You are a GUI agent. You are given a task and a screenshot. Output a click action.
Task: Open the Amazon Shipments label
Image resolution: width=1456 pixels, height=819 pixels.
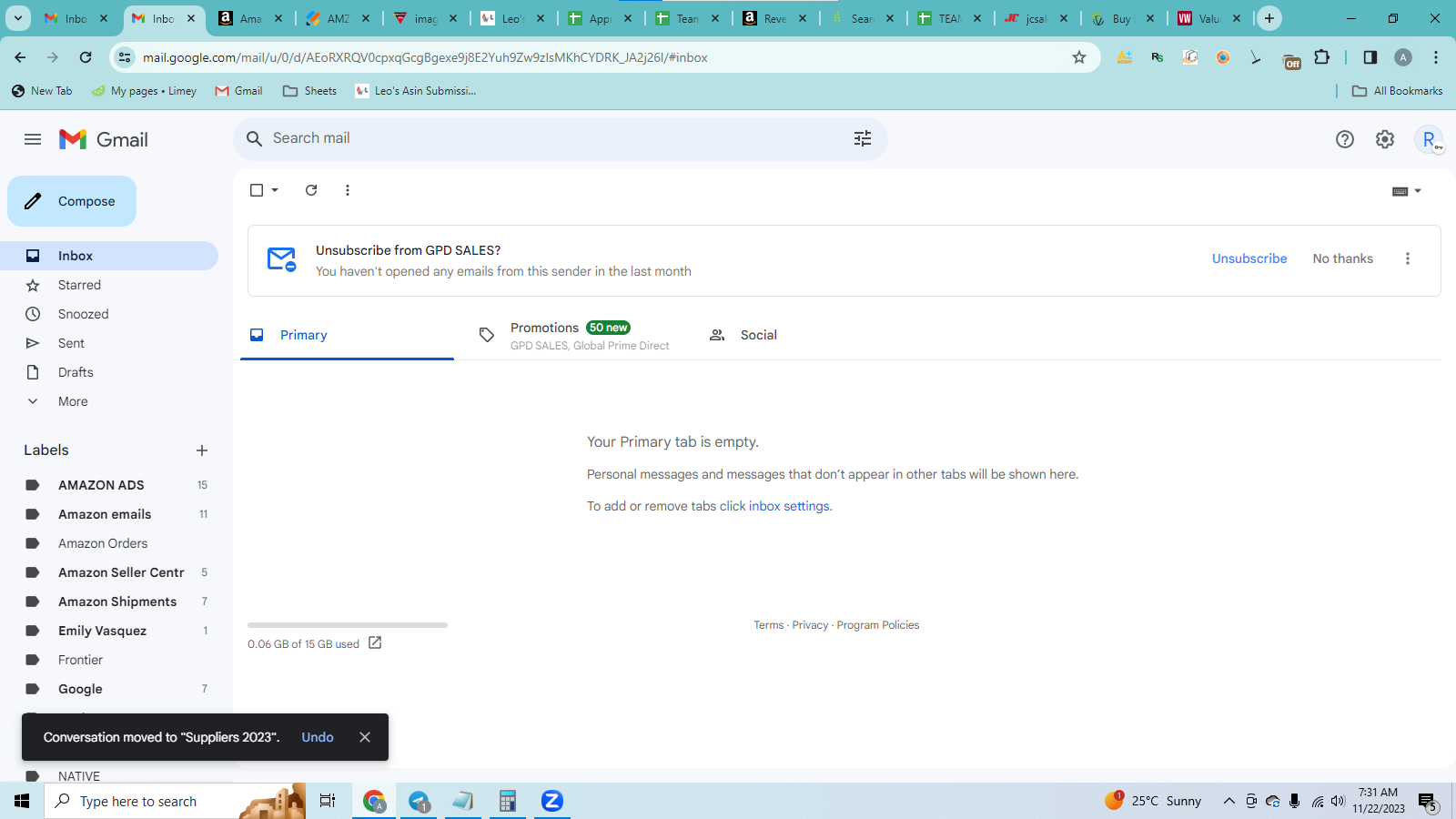pyautogui.click(x=109, y=602)
